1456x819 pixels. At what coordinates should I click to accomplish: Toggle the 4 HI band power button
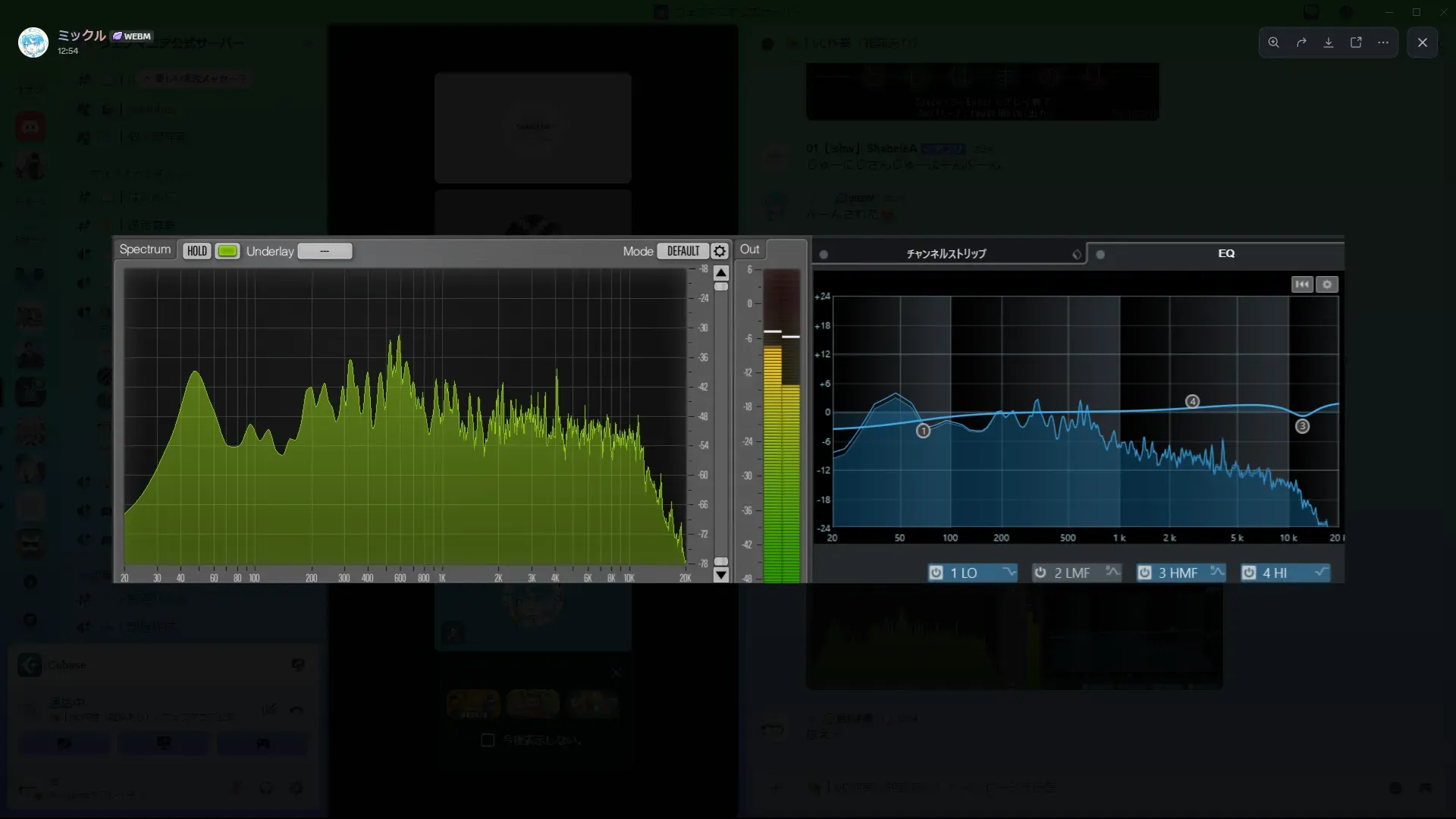(x=1248, y=573)
